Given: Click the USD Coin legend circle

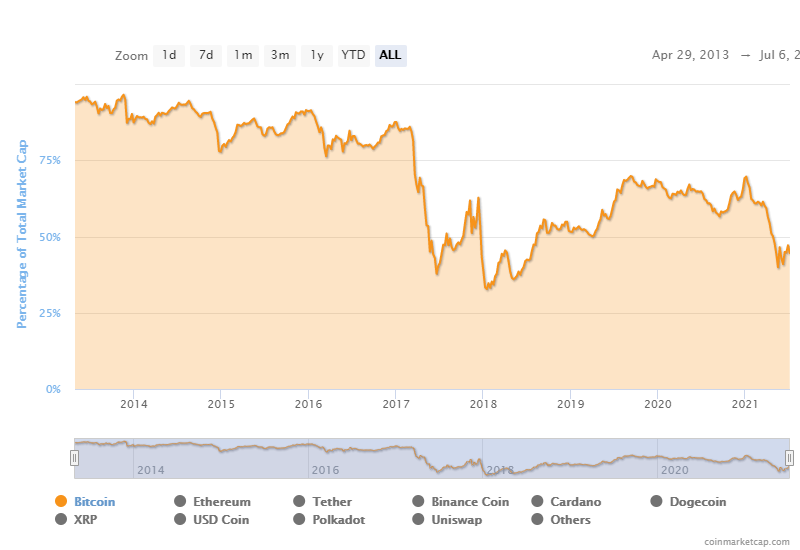Looking at the screenshot, I should [x=180, y=520].
